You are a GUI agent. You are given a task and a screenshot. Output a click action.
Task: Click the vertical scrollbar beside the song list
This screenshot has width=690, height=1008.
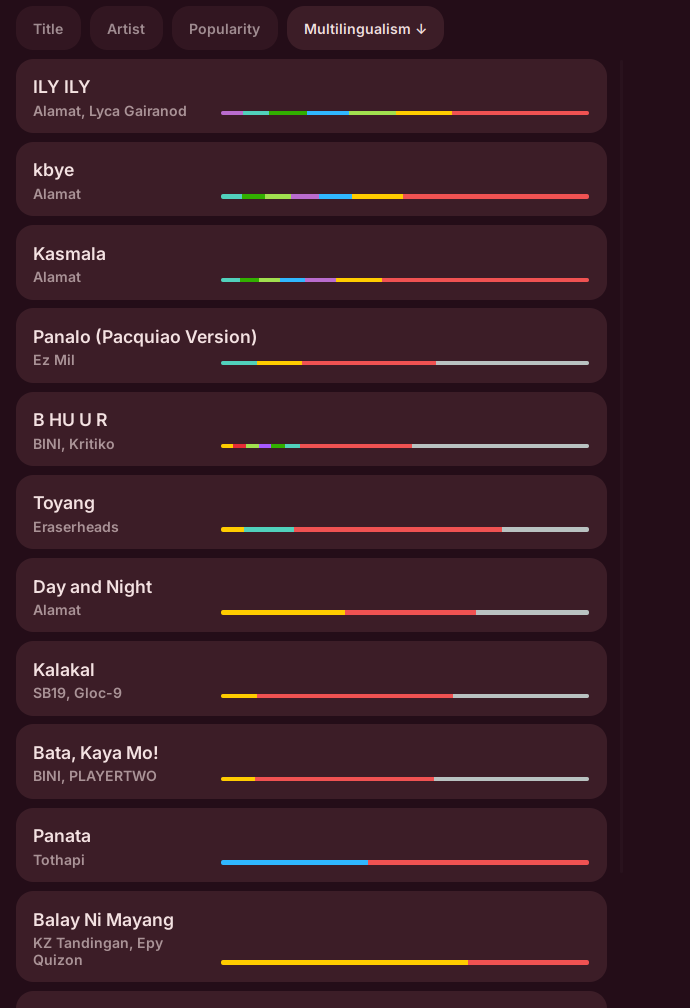[x=621, y=400]
